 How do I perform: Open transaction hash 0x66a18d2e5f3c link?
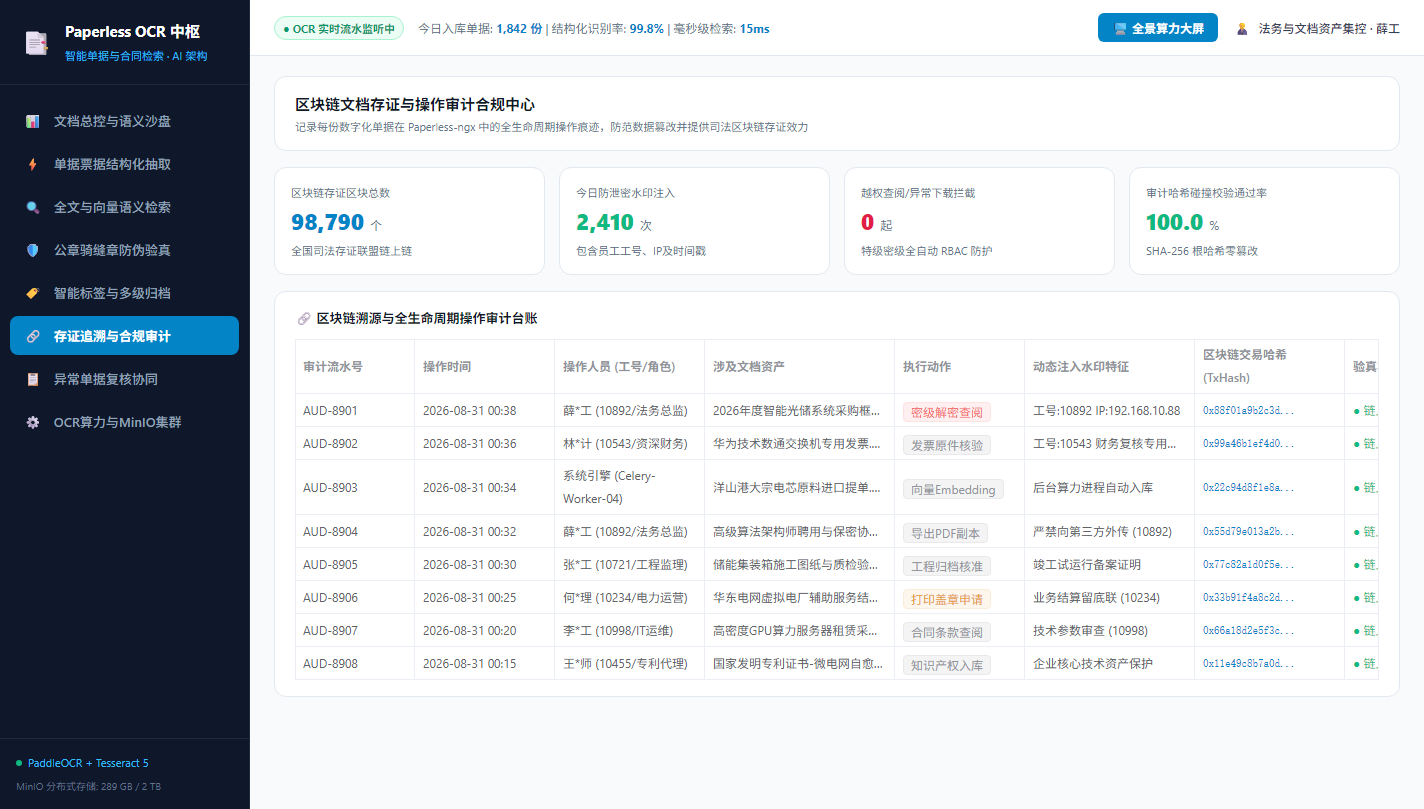[1248, 631]
